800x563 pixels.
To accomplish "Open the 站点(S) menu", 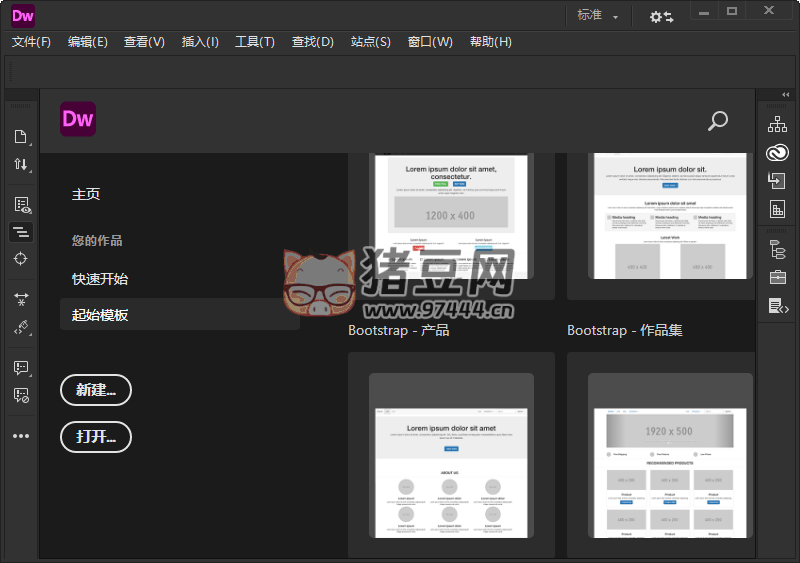I will (370, 42).
